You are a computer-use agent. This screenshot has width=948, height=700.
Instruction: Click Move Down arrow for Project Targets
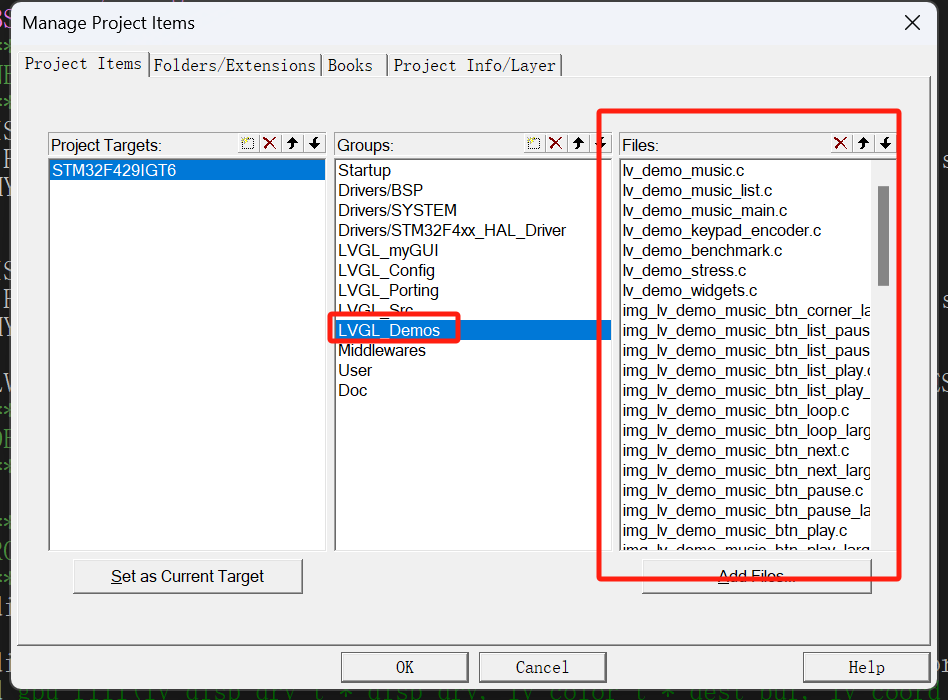(x=314, y=144)
